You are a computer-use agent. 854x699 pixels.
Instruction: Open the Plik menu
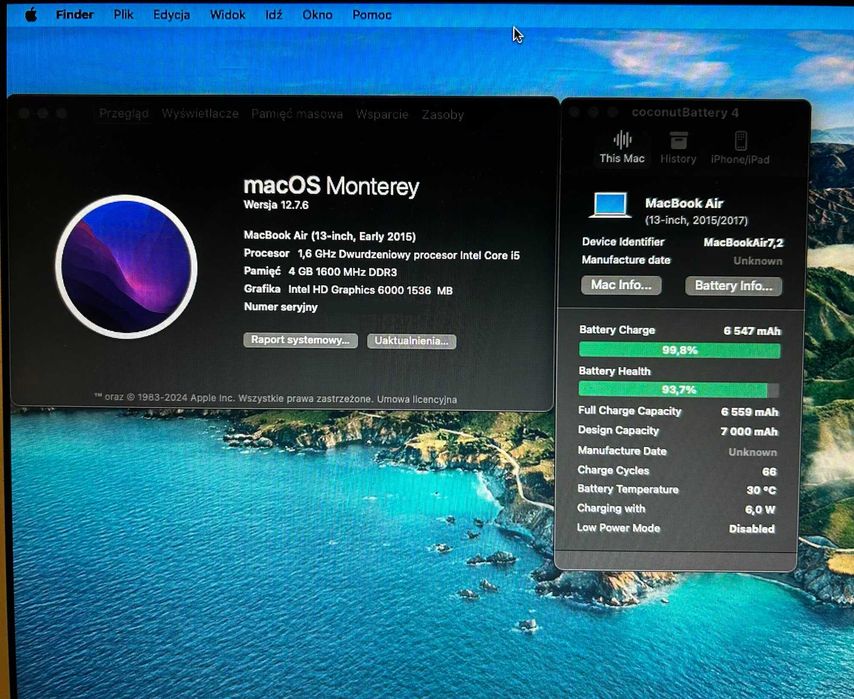pyautogui.click(x=124, y=15)
